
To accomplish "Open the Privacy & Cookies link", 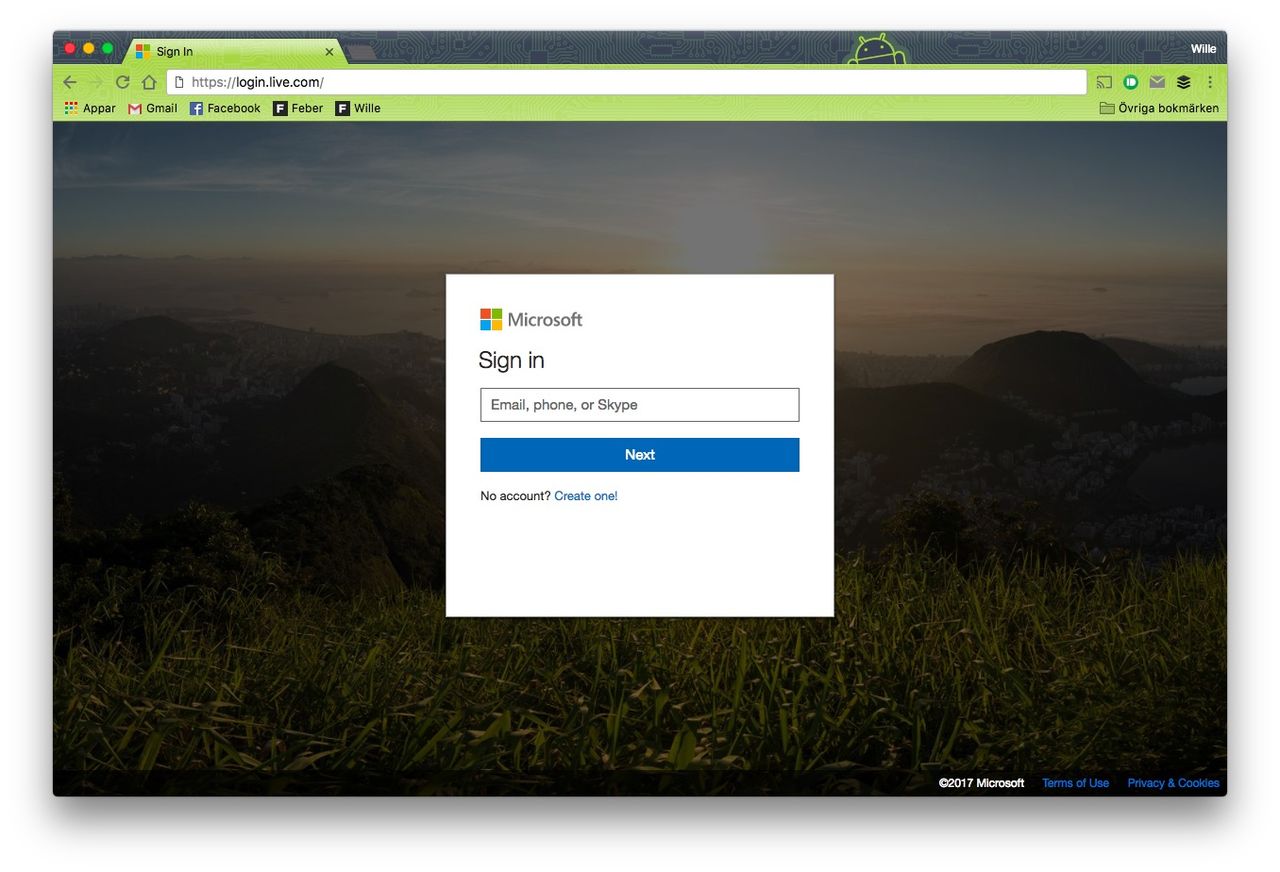I will coord(1173,783).
